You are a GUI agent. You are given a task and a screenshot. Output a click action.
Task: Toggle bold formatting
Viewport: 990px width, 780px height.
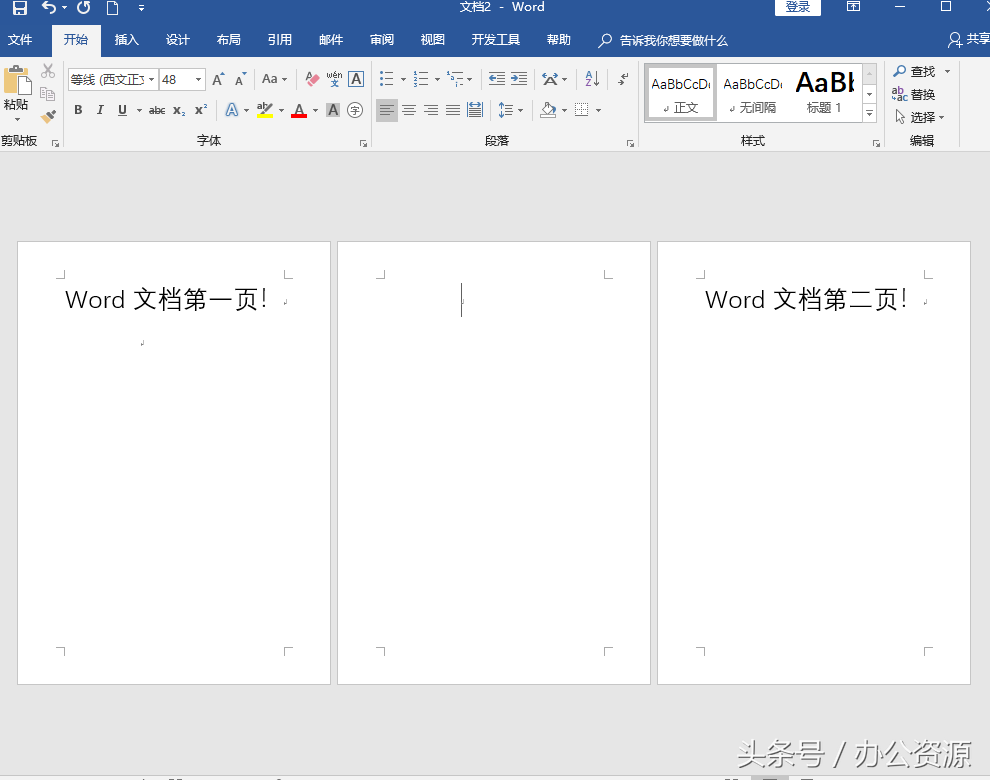78,110
